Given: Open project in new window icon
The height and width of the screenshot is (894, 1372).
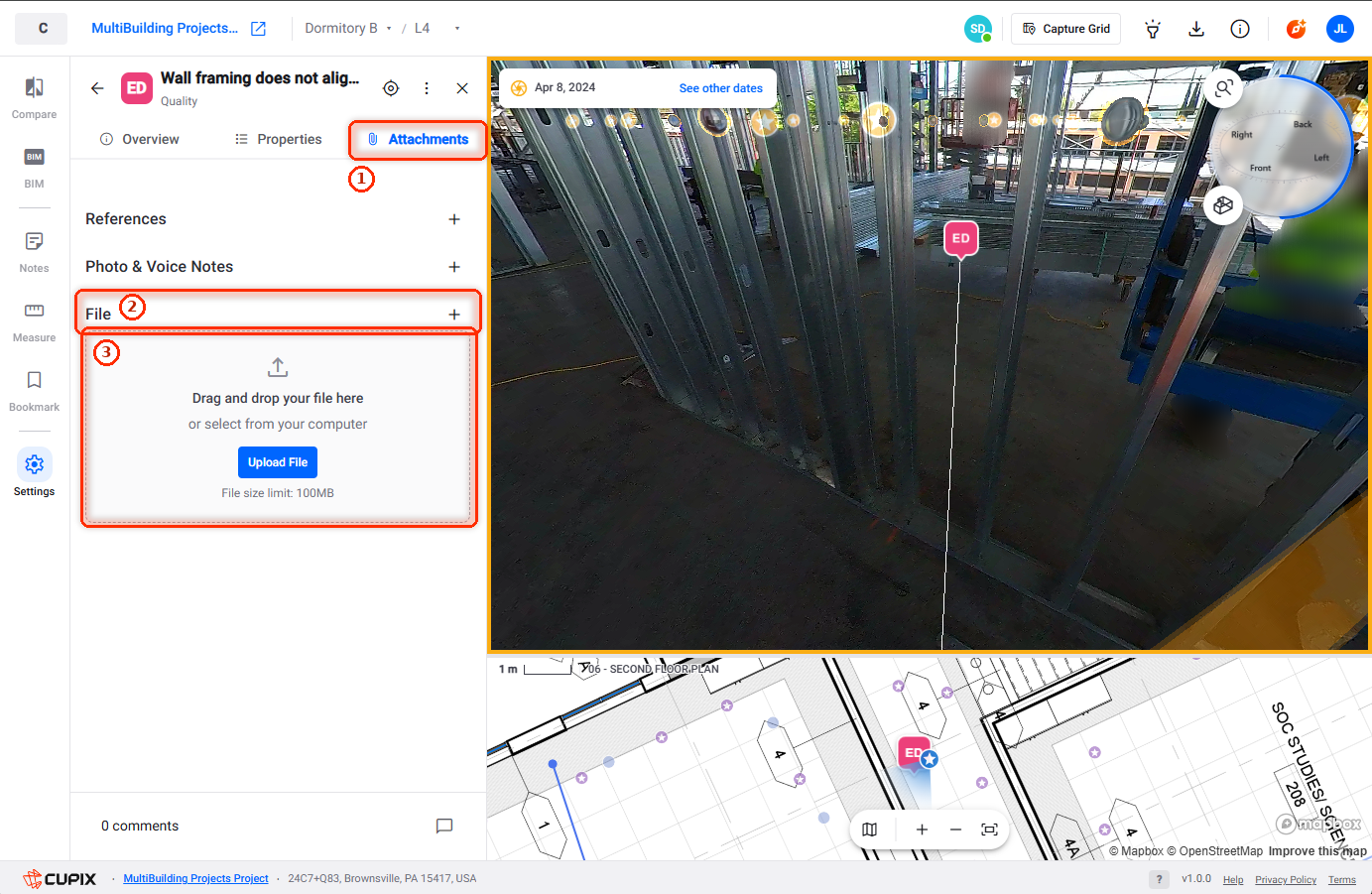Looking at the screenshot, I should point(258,29).
